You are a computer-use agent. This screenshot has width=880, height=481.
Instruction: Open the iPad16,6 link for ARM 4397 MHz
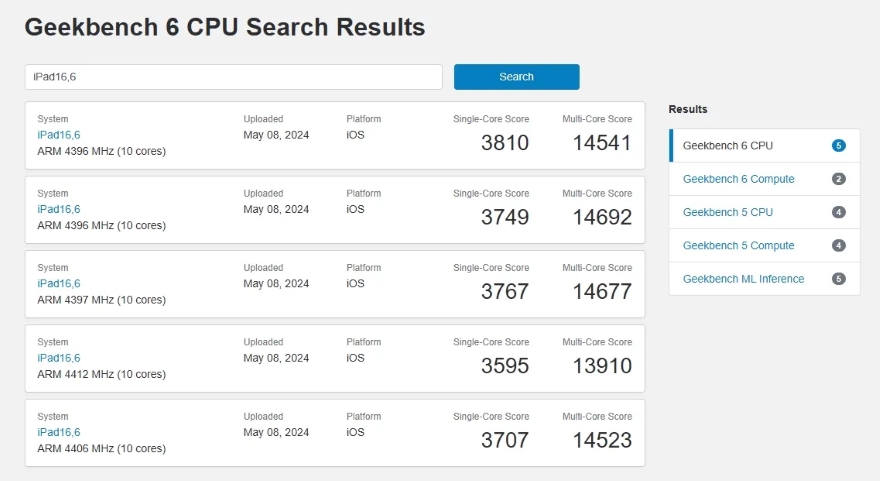(58, 284)
